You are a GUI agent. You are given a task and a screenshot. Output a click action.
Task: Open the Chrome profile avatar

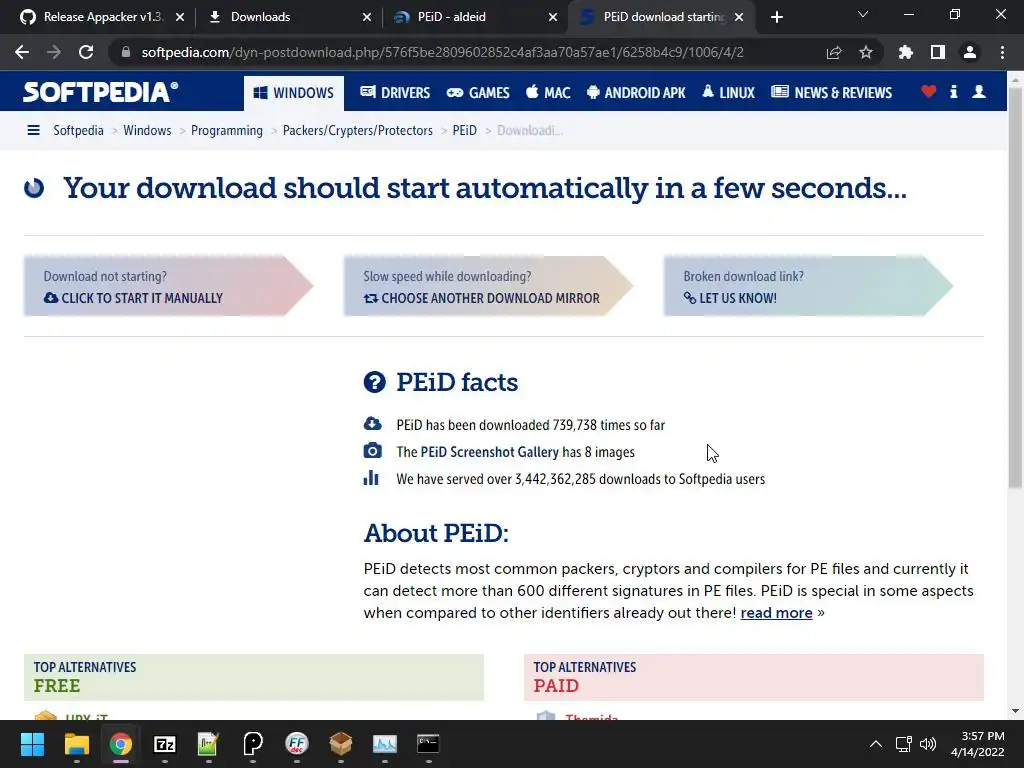(970, 52)
